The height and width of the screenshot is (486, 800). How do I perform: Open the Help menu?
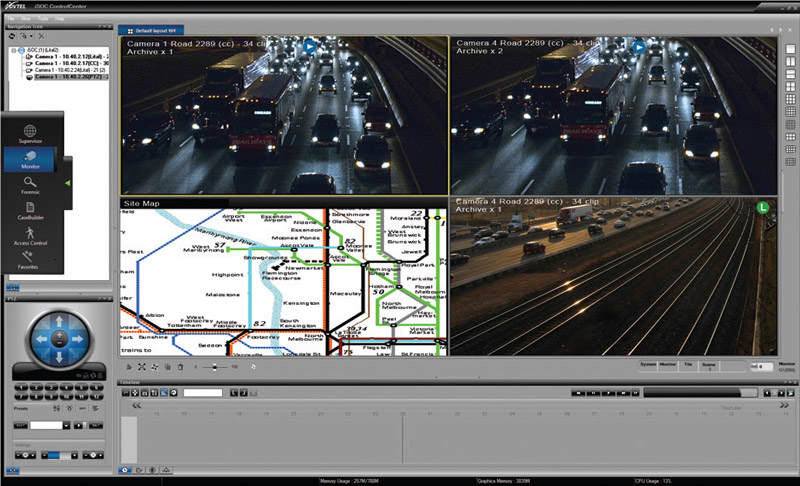pyautogui.click(x=60, y=18)
